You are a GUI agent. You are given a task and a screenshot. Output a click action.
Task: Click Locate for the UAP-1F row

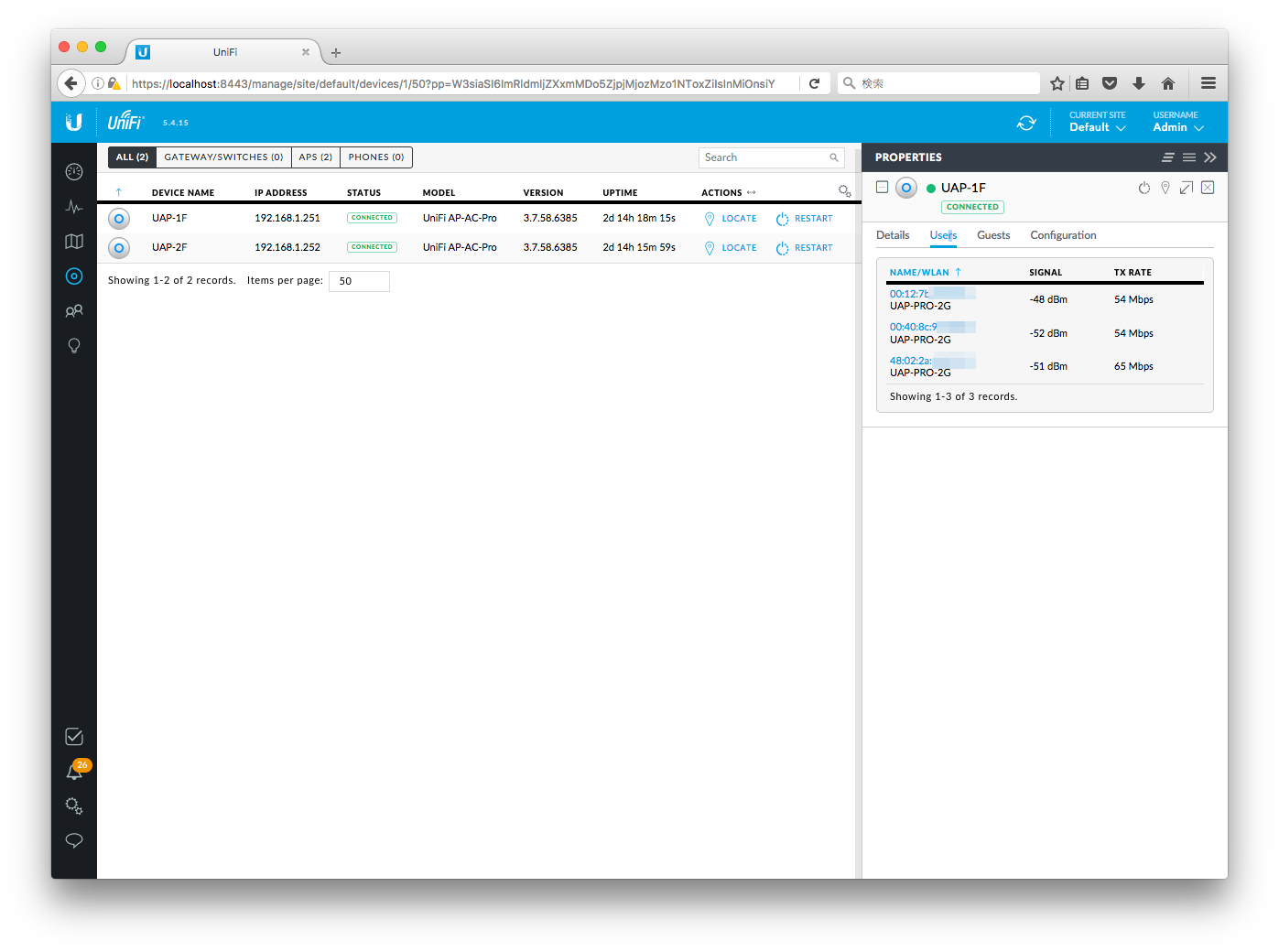[x=731, y=219]
